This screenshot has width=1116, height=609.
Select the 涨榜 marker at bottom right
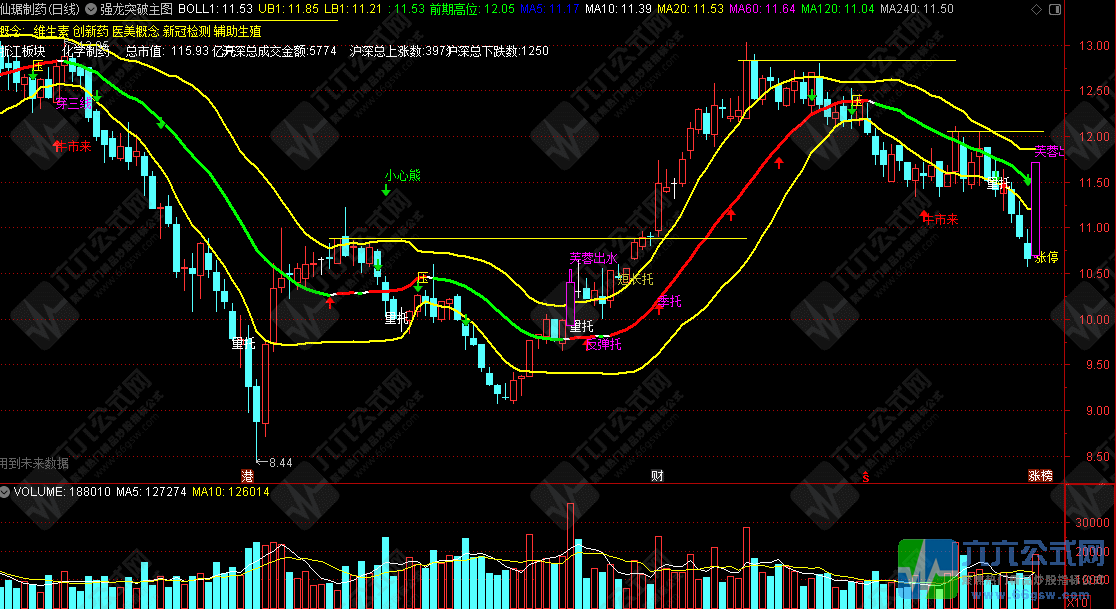(1040, 474)
